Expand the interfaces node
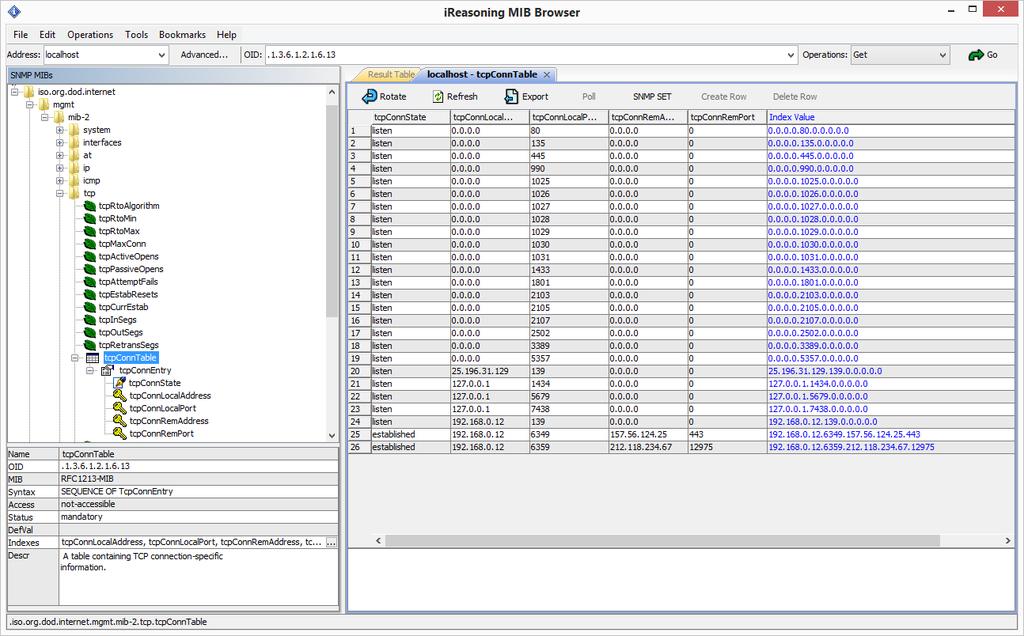The width and height of the screenshot is (1024, 636). pyautogui.click(x=60, y=142)
